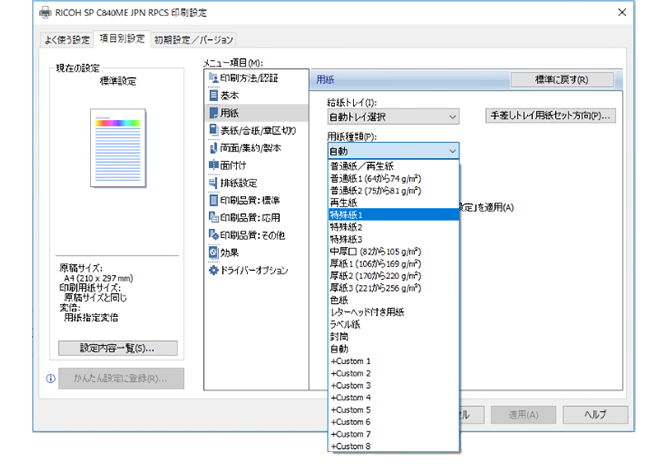Click the 排紙設定 menu icon

click(213, 183)
